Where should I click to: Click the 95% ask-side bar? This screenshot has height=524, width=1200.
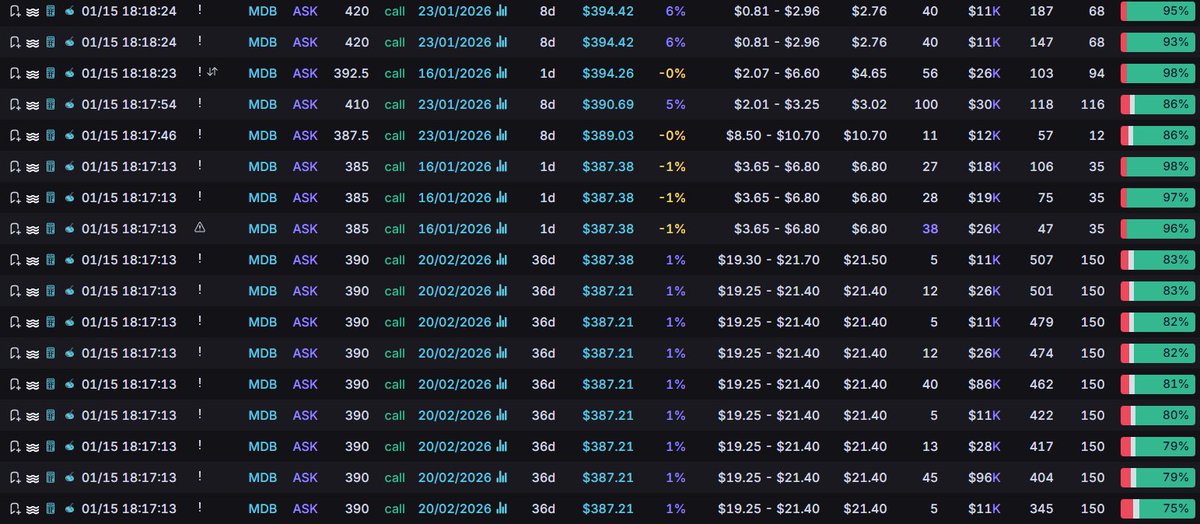click(1156, 12)
